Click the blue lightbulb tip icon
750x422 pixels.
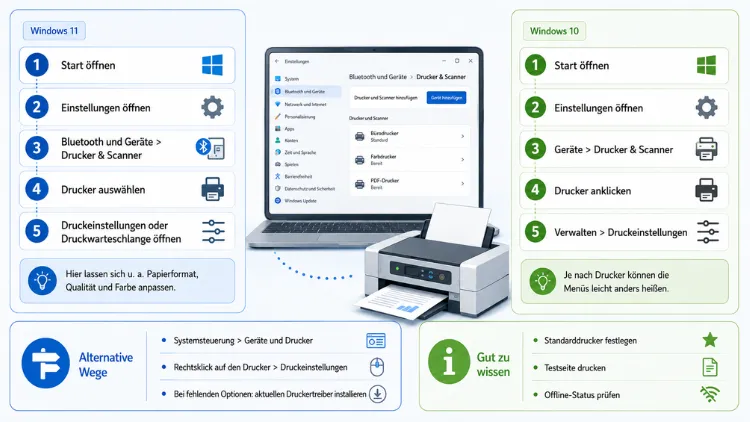click(43, 280)
